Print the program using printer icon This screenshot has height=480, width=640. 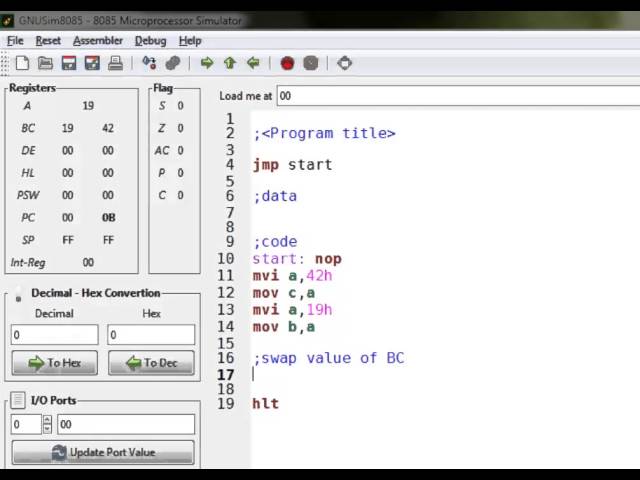click(x=116, y=63)
